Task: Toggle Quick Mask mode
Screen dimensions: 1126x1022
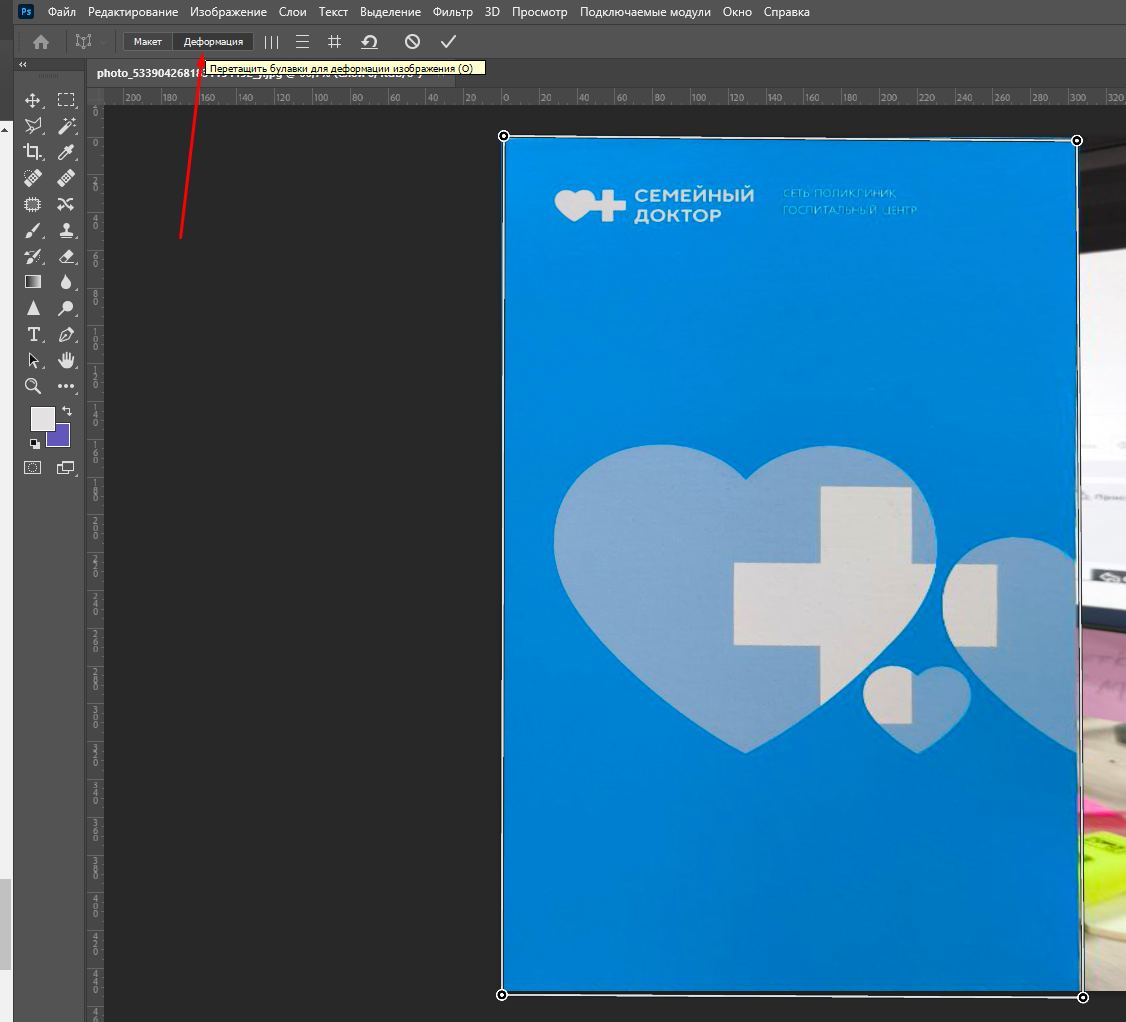Action: (32, 468)
